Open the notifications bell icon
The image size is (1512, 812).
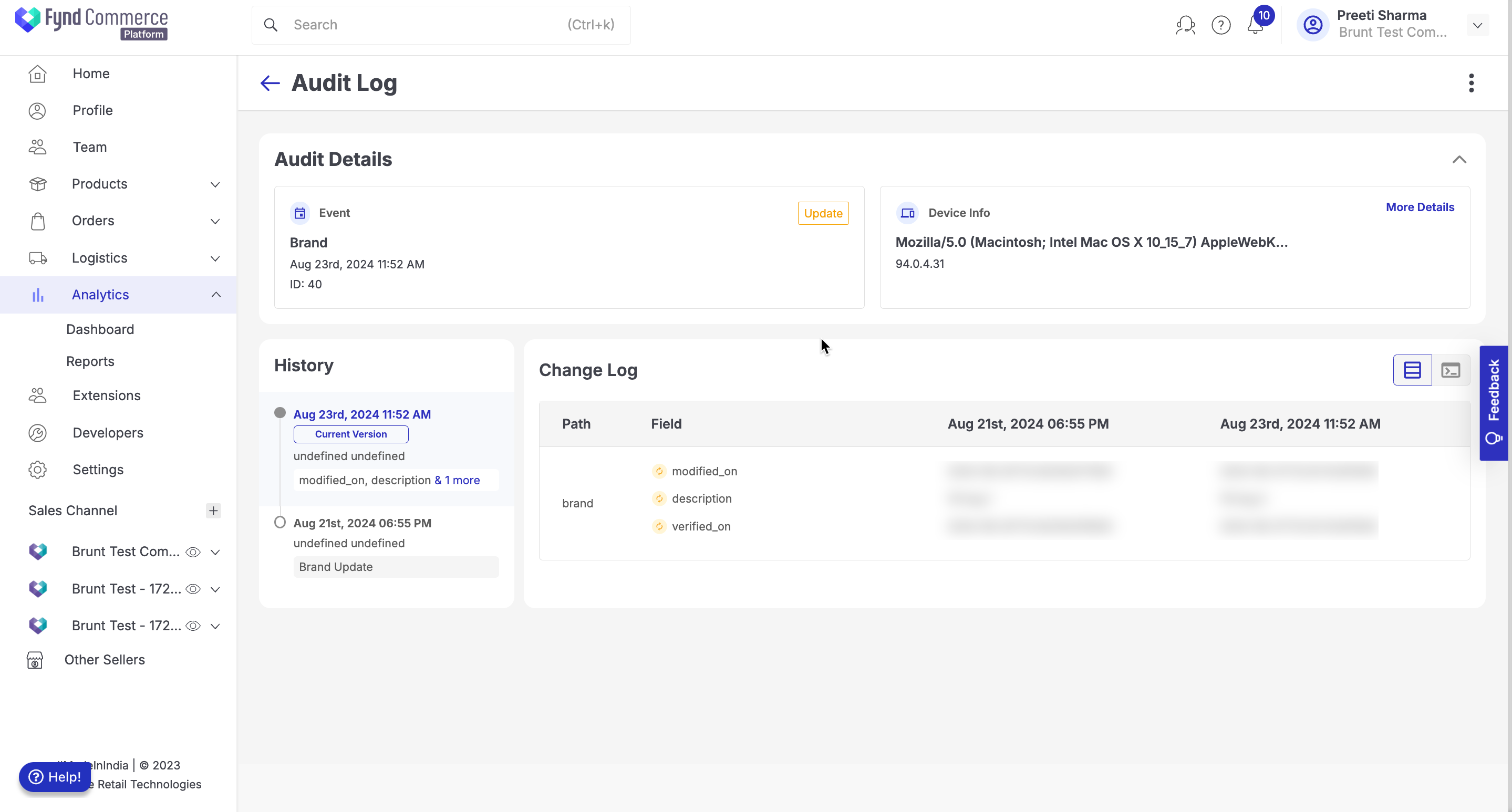coord(1255,25)
